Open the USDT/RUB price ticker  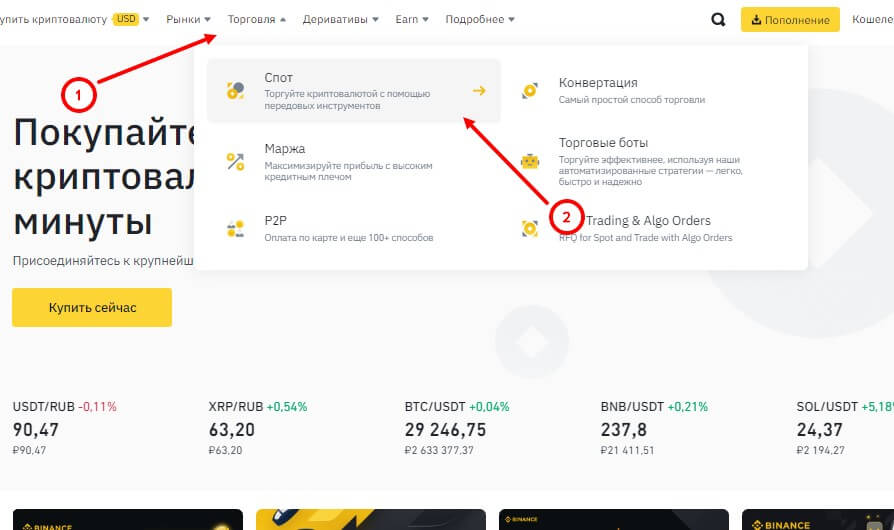[64, 428]
